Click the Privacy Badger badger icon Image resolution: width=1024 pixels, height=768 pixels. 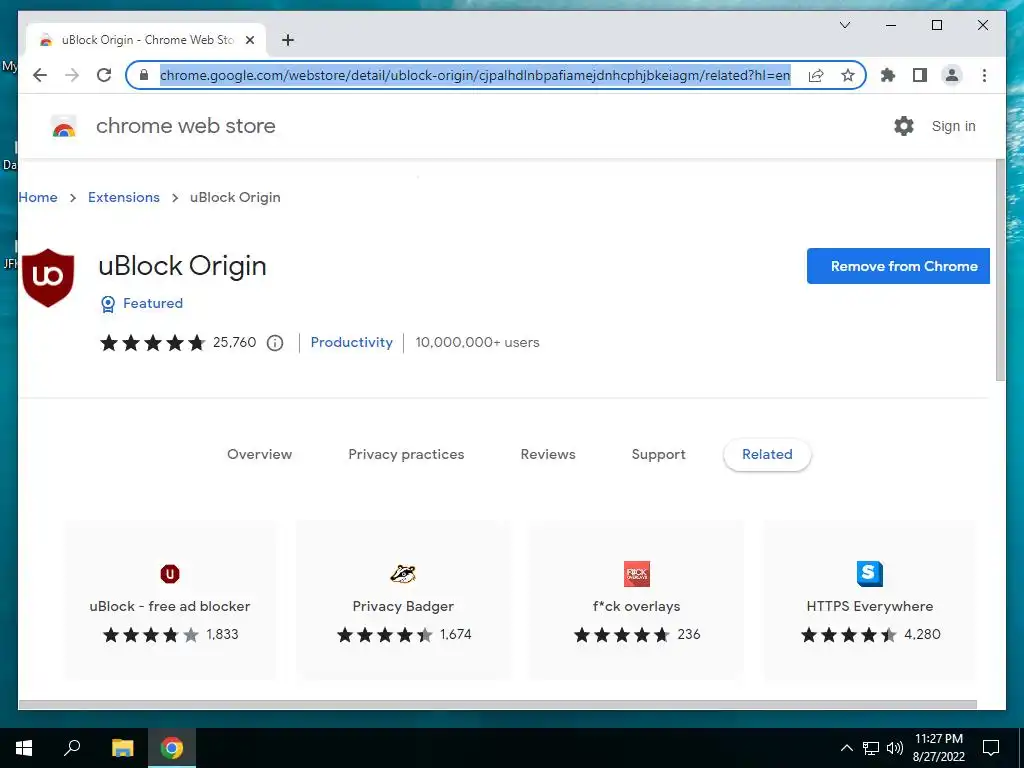403,574
